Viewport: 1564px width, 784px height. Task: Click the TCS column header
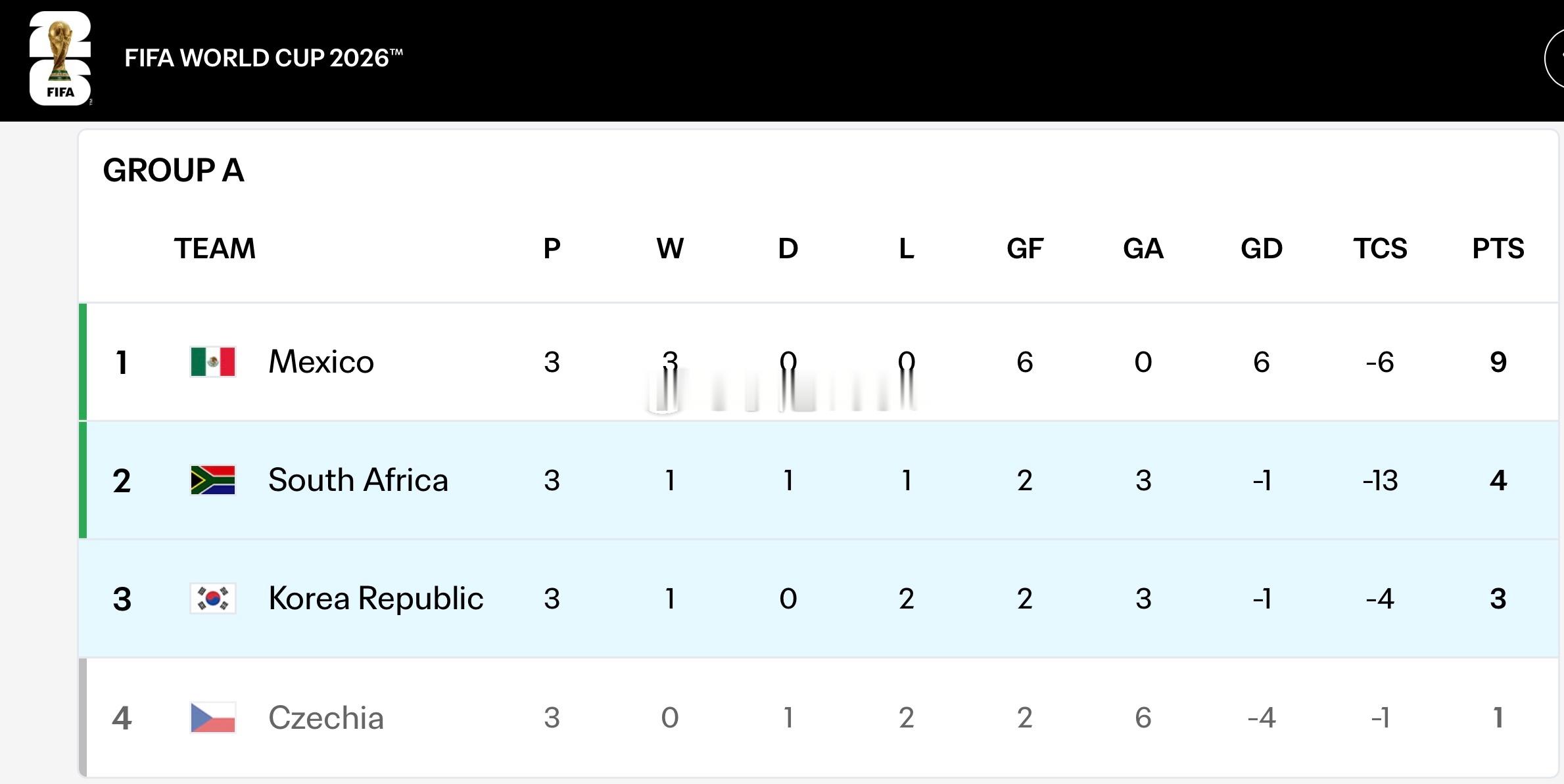click(x=1380, y=248)
